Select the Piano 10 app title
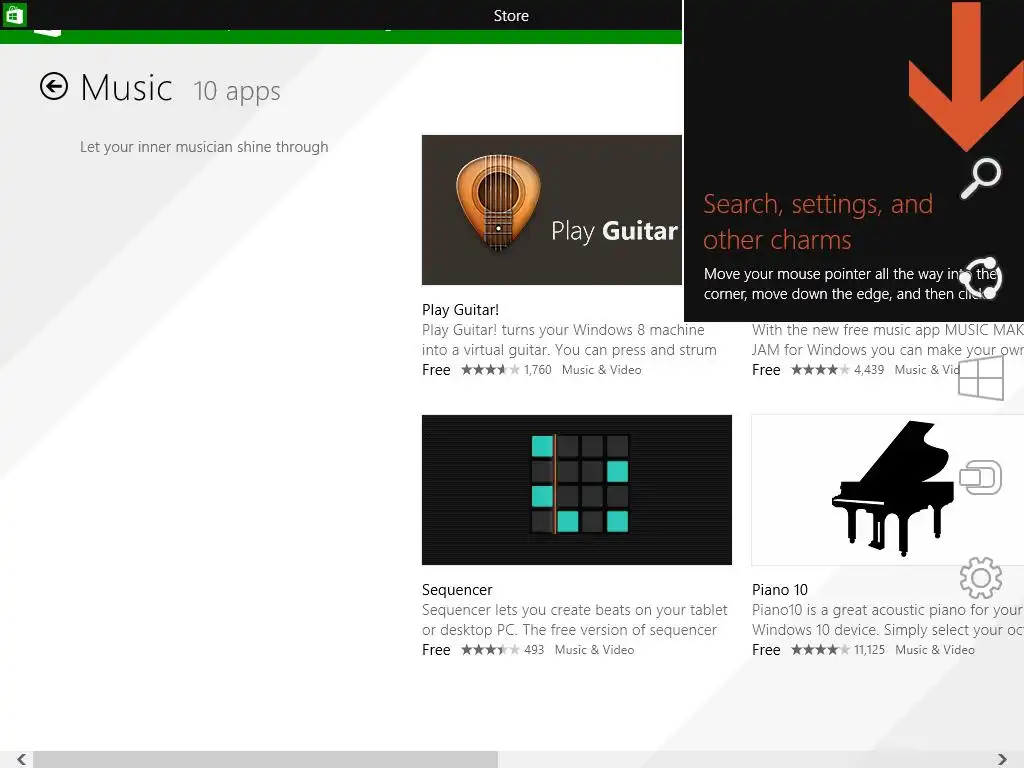Viewport: 1024px width, 768px height. coord(780,590)
